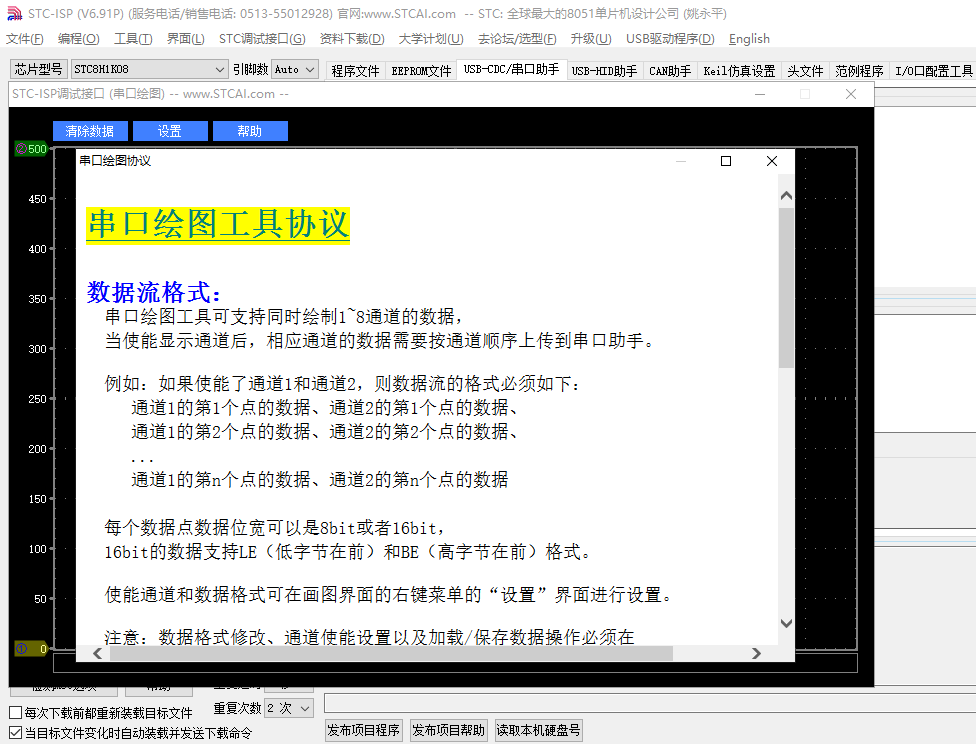The width and height of the screenshot is (976, 744).
Task: Click the 数据流格式 heading text
Action: click(x=154, y=292)
